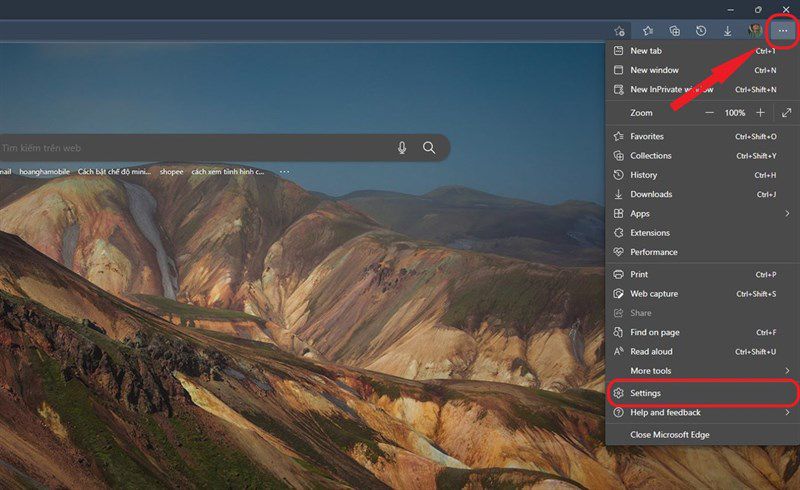Image resolution: width=800 pixels, height=490 pixels.
Task: Decrease zoom with the minus button
Action: click(709, 112)
